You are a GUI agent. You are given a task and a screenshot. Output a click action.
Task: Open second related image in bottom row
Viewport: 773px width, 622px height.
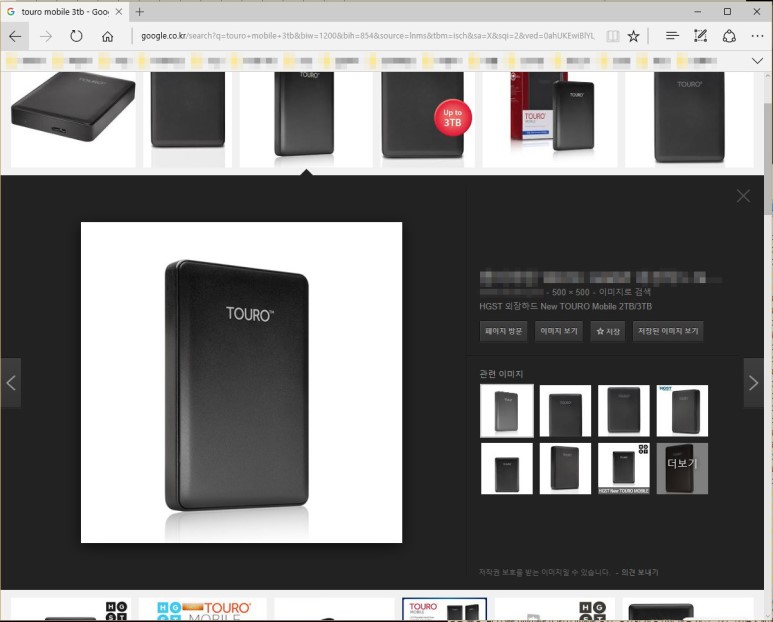tap(565, 468)
